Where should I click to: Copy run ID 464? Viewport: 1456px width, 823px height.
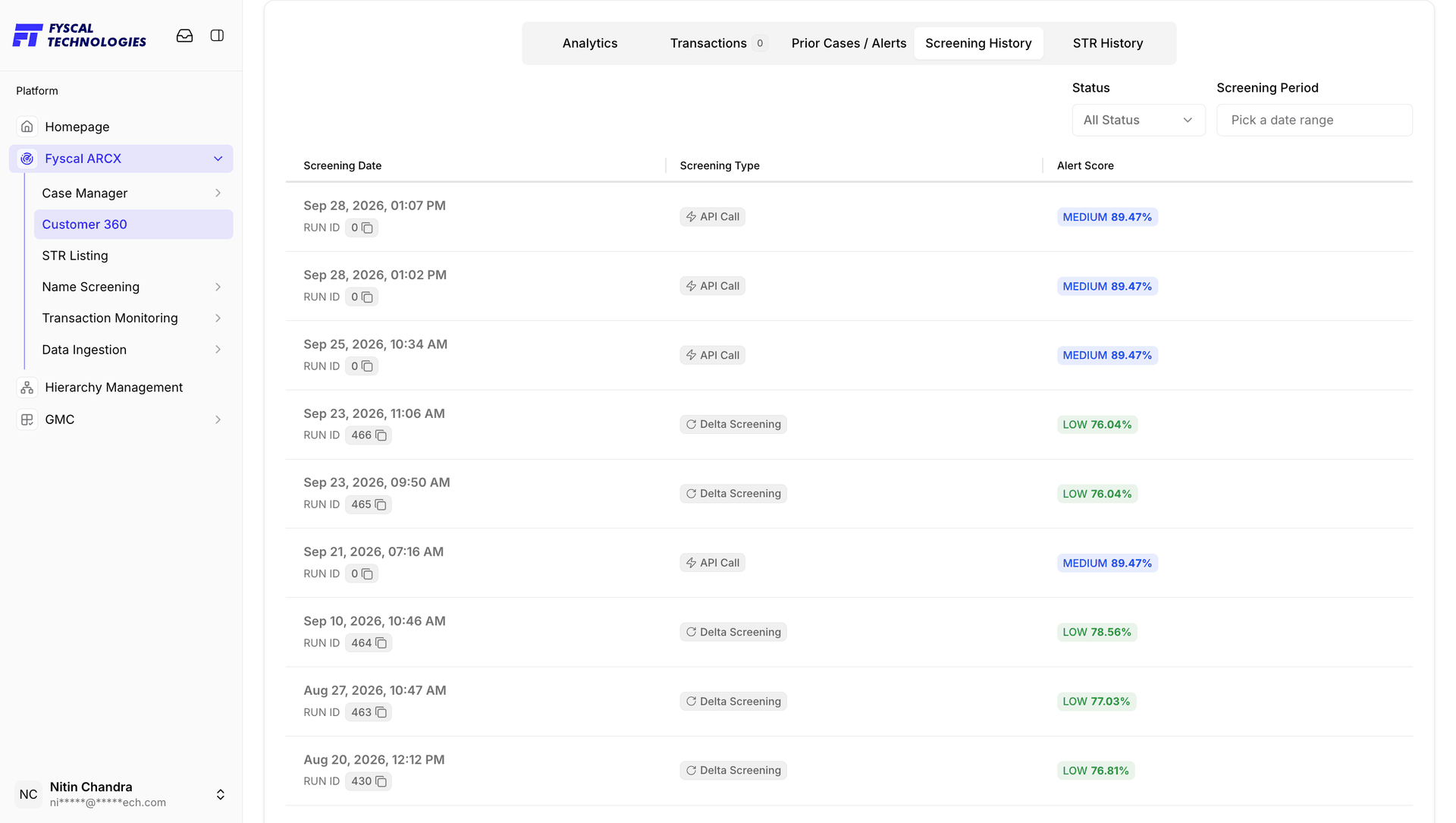(x=381, y=643)
